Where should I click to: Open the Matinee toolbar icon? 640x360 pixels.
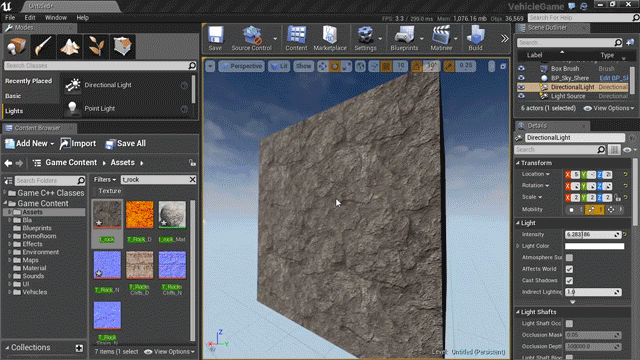click(441, 38)
